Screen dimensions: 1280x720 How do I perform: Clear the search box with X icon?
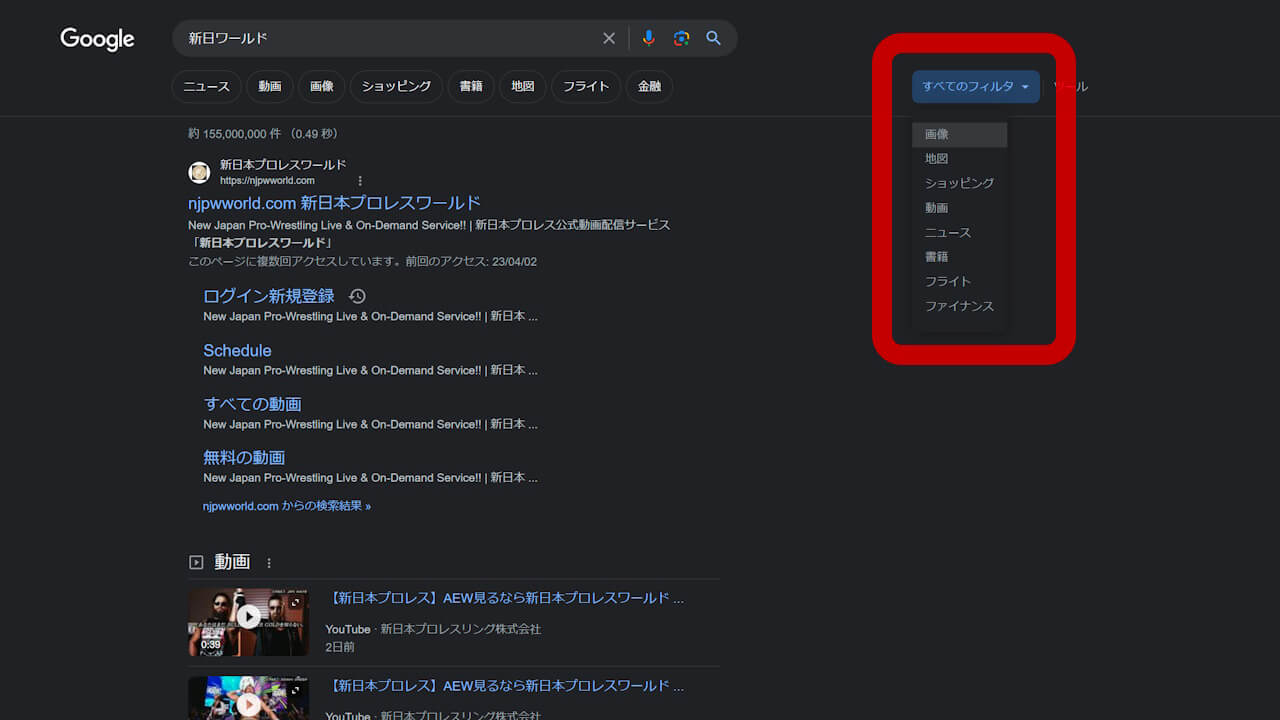pos(608,38)
